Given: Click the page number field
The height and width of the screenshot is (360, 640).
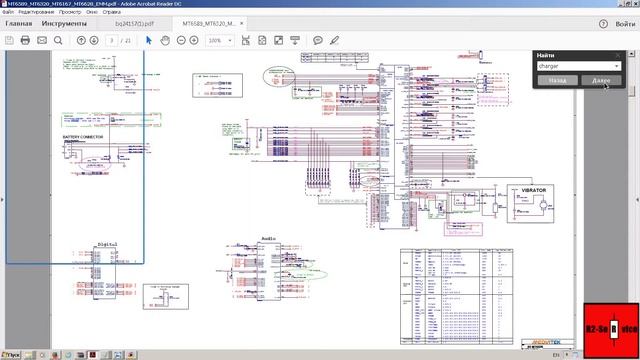Looking at the screenshot, I should point(111,40).
